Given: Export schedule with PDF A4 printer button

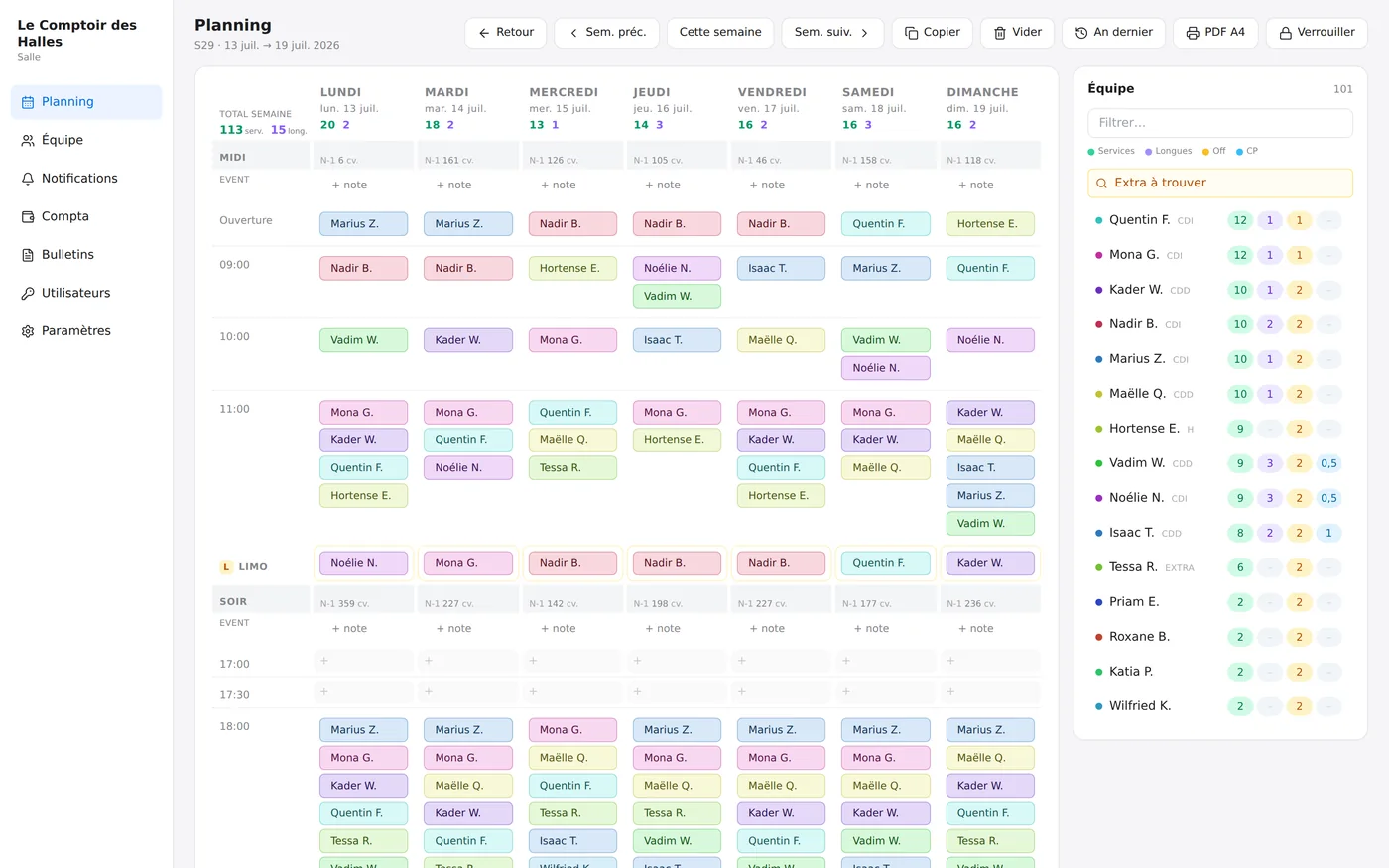Looking at the screenshot, I should [1215, 33].
